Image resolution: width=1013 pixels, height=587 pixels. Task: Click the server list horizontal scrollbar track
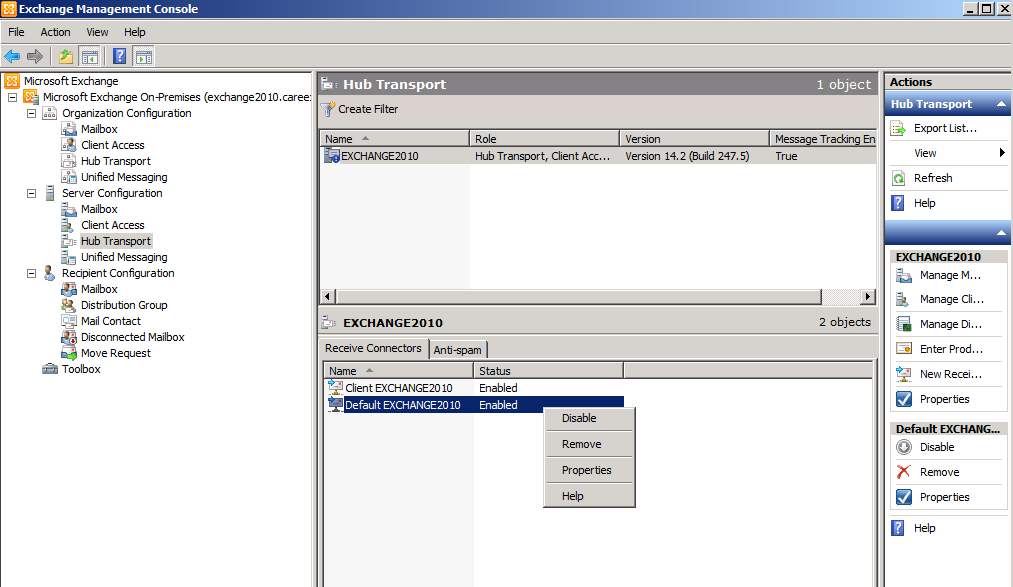tap(841, 296)
